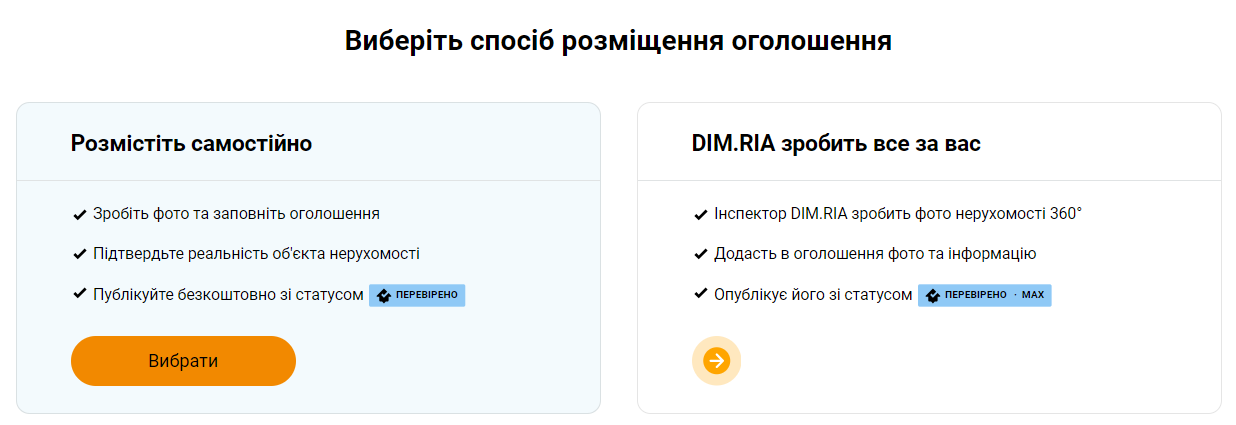Click checkmark beside Підтвердьте реальність об'єкта
Viewport: 1236px width, 425px height.
(80, 254)
